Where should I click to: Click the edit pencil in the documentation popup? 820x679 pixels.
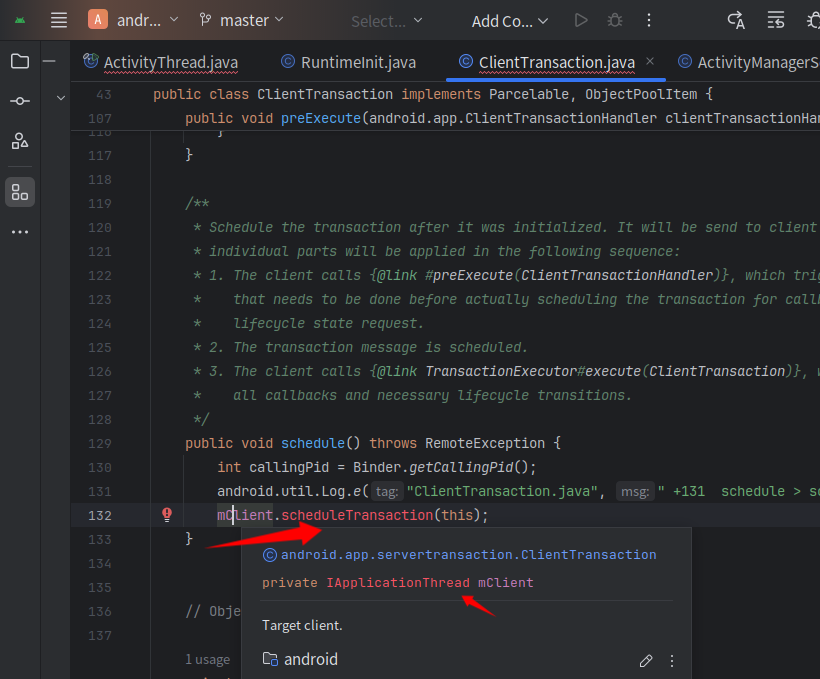click(x=646, y=661)
